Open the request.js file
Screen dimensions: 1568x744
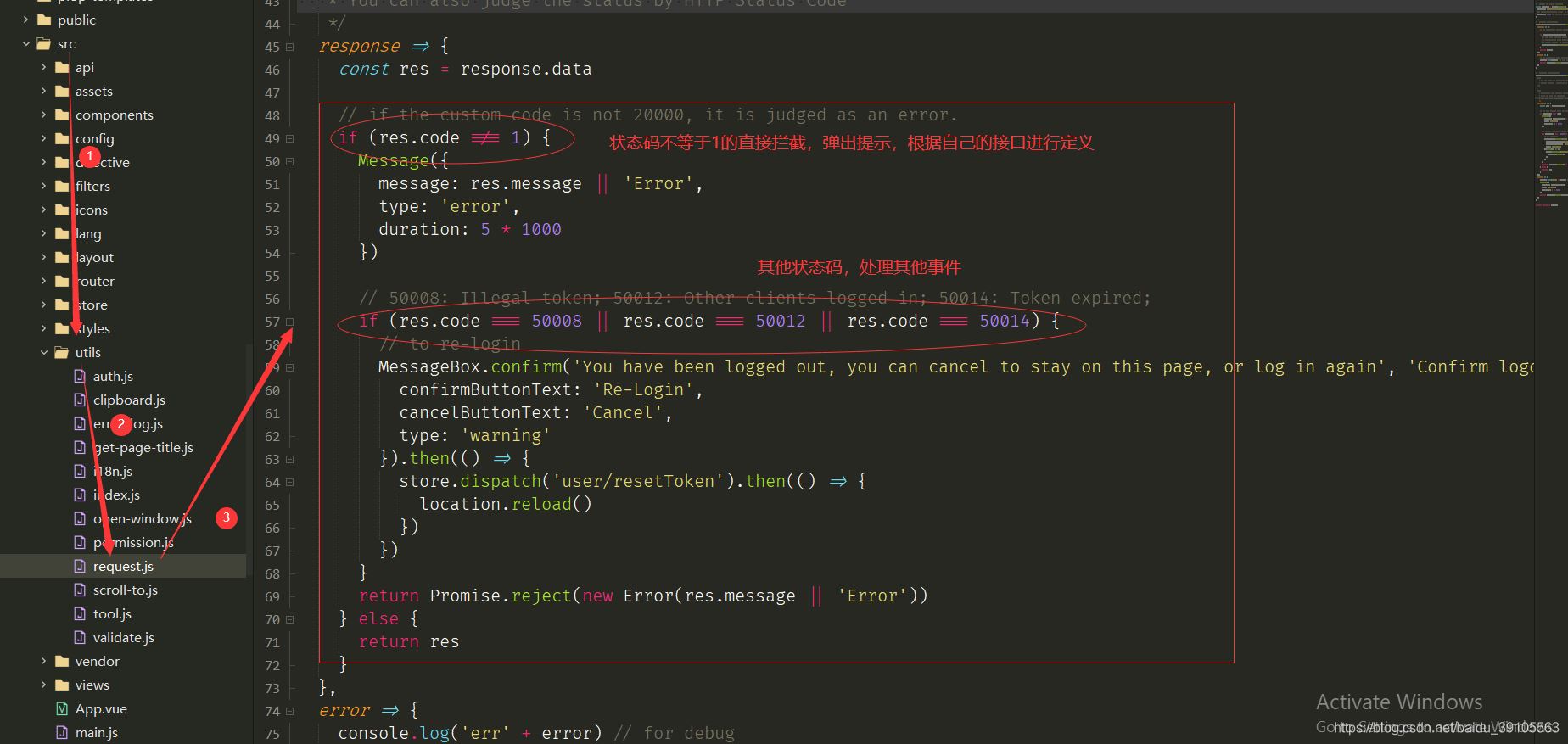point(123,566)
